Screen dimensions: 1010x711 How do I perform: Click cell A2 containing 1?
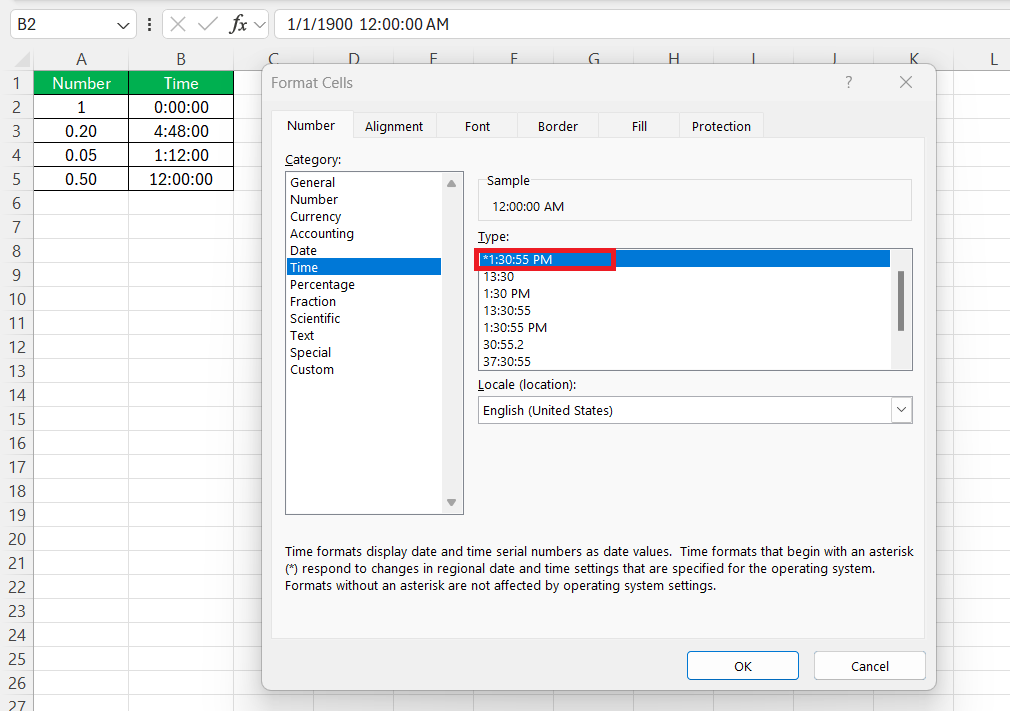pyautogui.click(x=81, y=107)
